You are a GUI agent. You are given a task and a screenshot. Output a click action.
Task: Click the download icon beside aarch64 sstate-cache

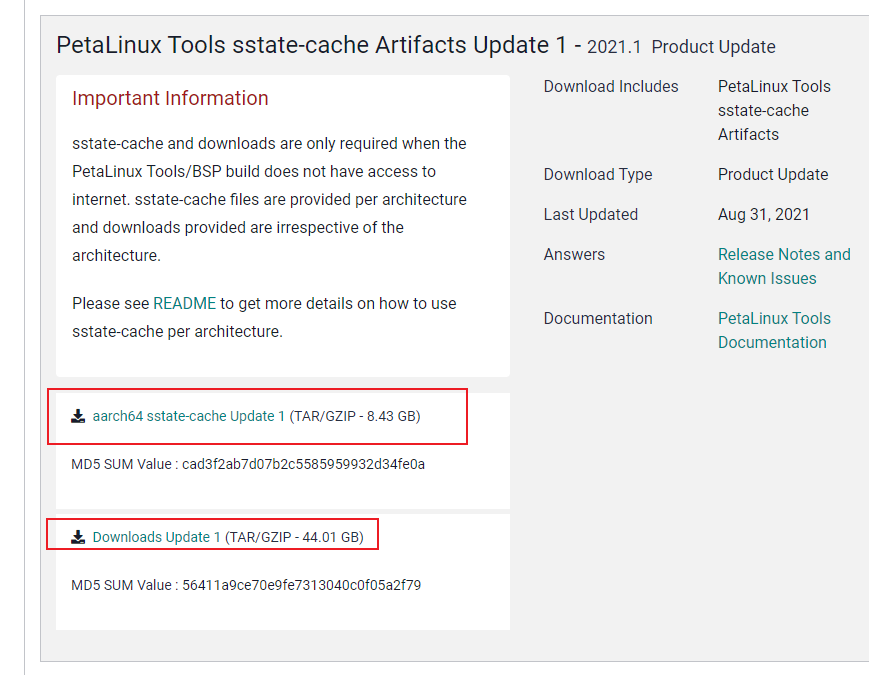tap(78, 417)
